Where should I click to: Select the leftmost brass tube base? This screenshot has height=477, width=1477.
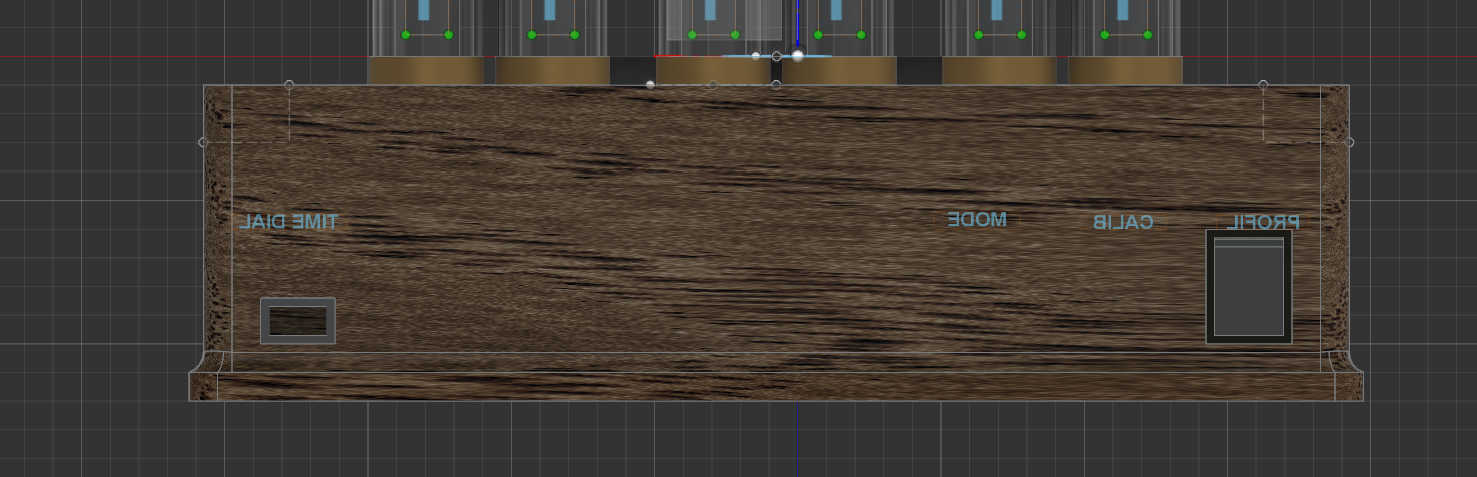point(426,71)
